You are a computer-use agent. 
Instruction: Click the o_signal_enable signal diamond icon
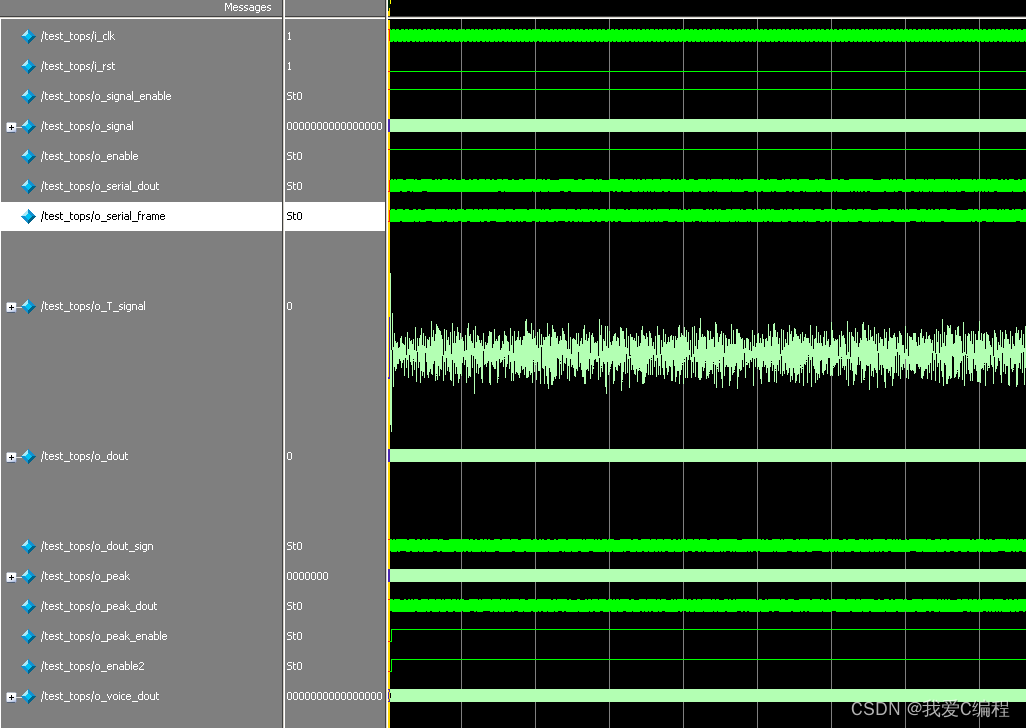tap(28, 96)
